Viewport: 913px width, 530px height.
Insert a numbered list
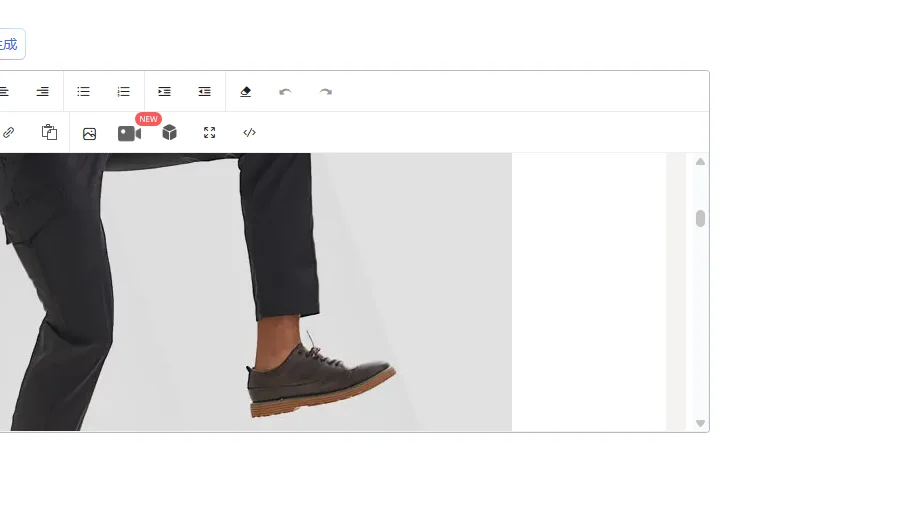click(x=123, y=91)
